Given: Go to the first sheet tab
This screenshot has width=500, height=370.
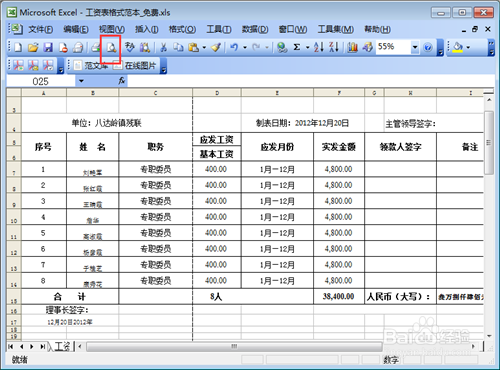Looking at the screenshot, I should (11, 347).
